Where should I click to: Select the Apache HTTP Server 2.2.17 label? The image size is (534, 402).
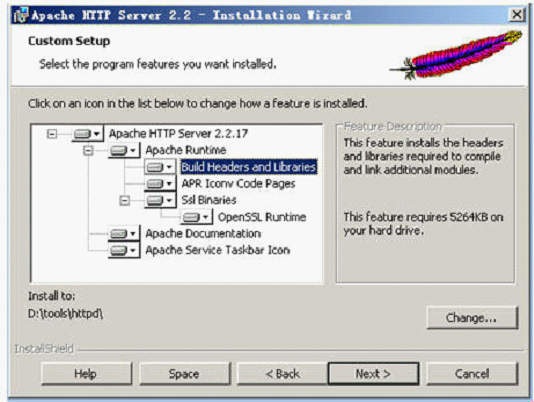click(x=178, y=134)
